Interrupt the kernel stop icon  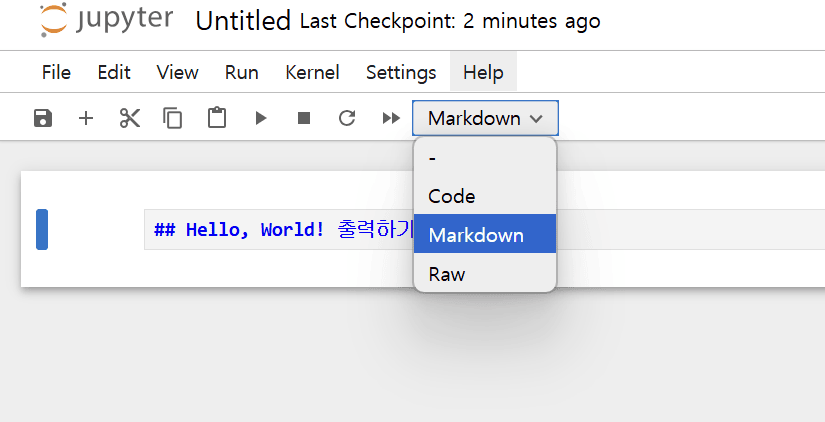304,118
